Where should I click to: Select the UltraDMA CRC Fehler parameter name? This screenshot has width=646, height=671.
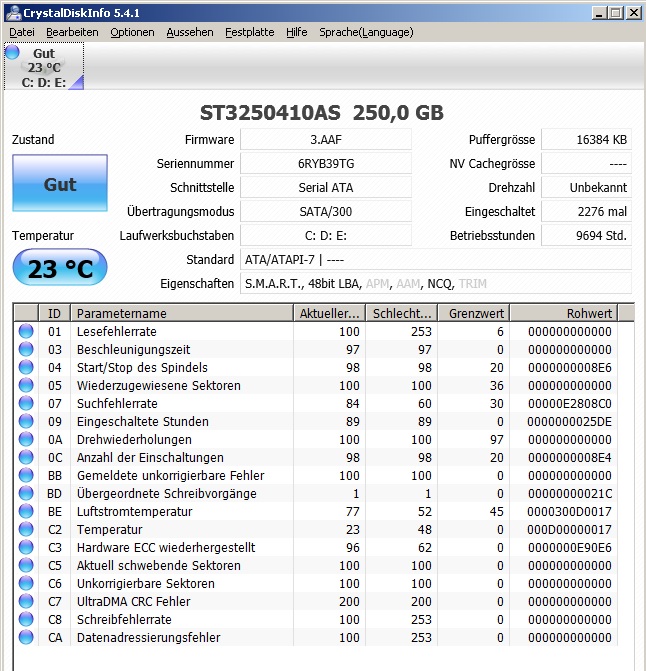tap(133, 601)
